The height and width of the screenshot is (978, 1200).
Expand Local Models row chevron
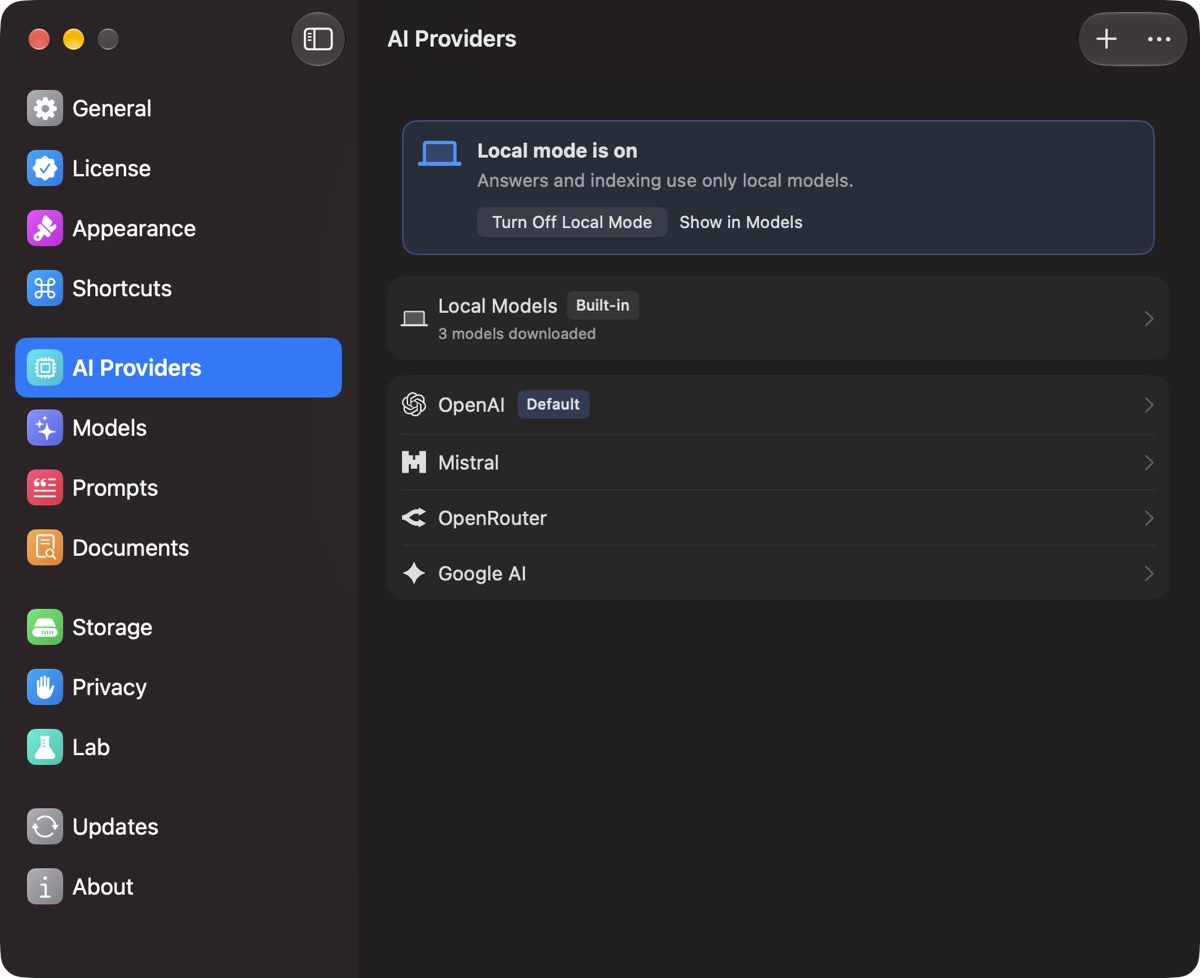tap(1149, 319)
